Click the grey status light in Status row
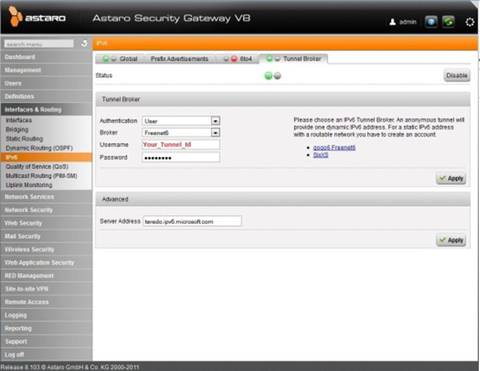 [x=277, y=76]
